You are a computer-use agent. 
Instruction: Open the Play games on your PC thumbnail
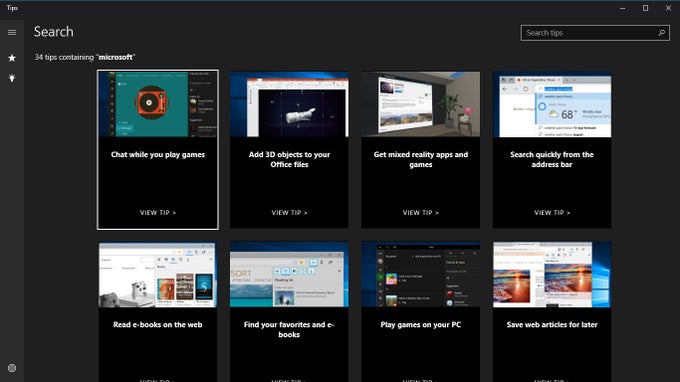[x=421, y=274]
